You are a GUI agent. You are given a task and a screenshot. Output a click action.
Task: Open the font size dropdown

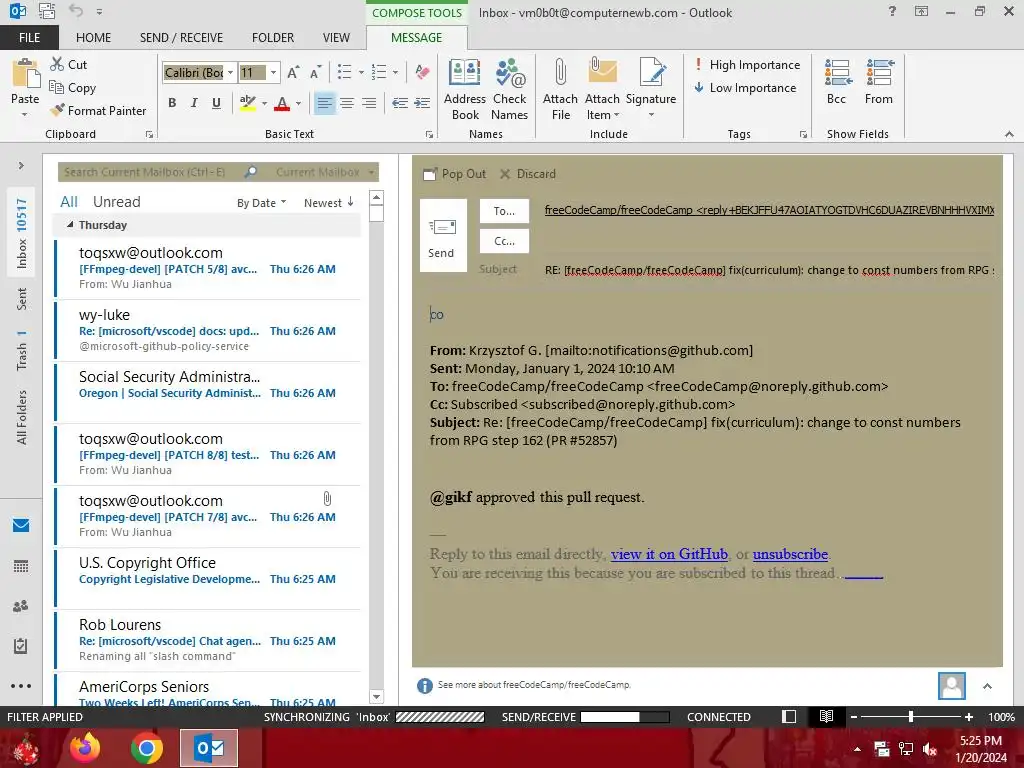point(274,72)
